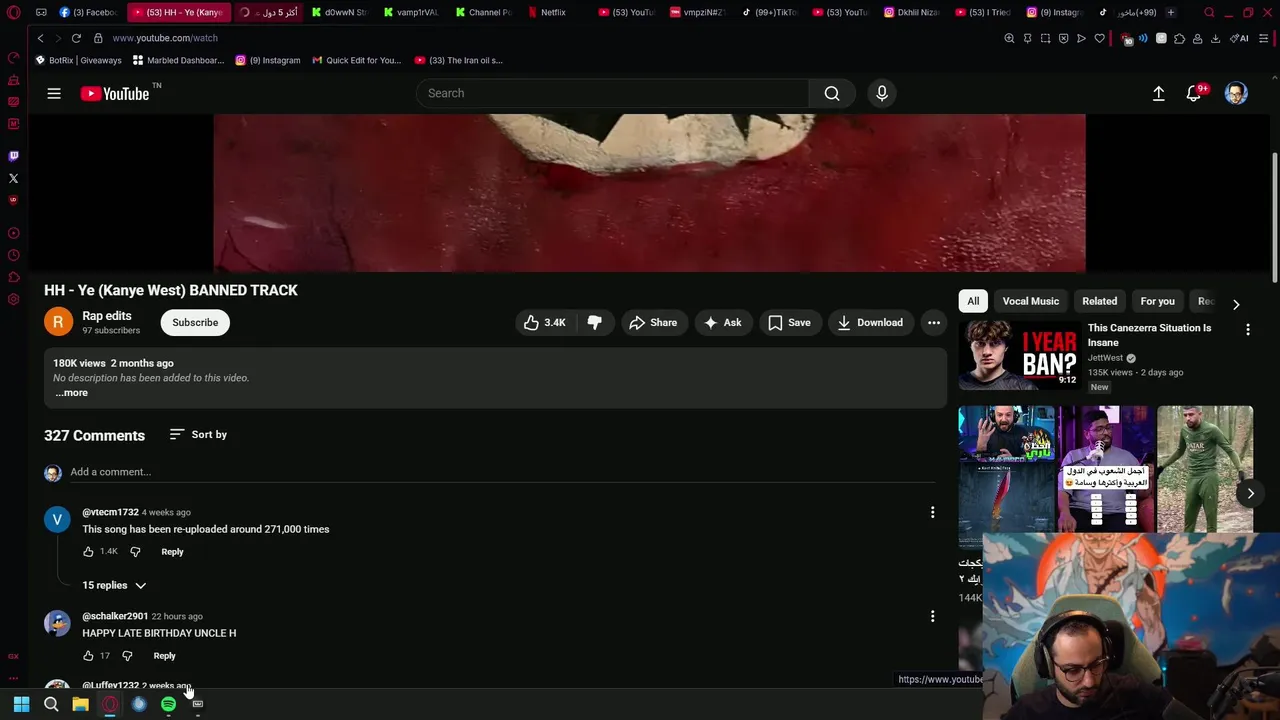The image size is (1280, 720).
Task: Open File Explorer from the taskbar
Action: 80,704
